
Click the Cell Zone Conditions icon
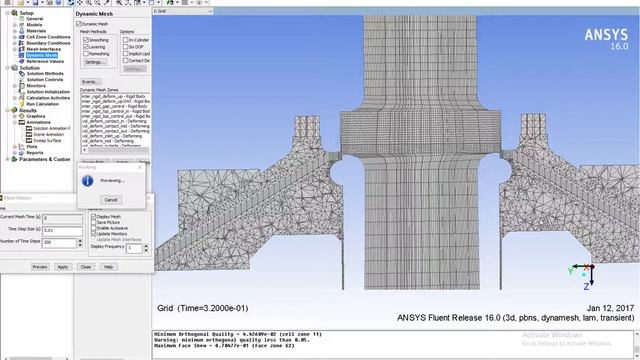(22, 37)
